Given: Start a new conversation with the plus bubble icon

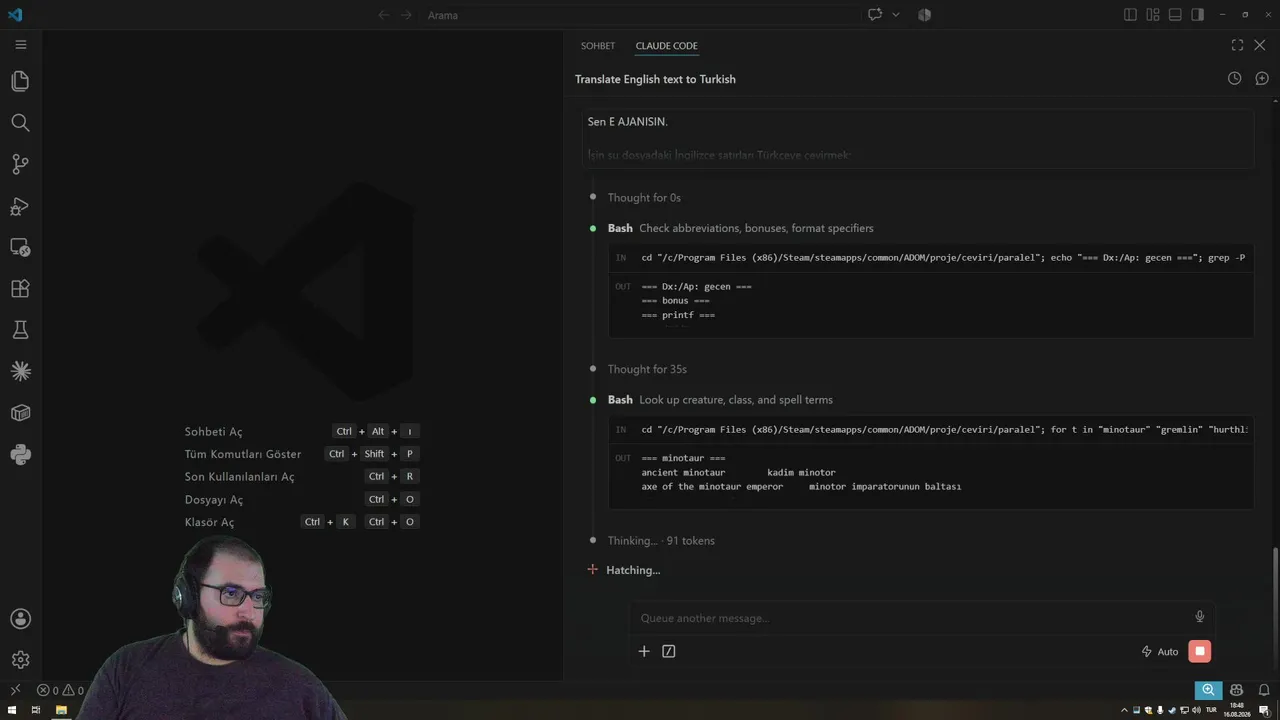Looking at the screenshot, I should point(1262,78).
